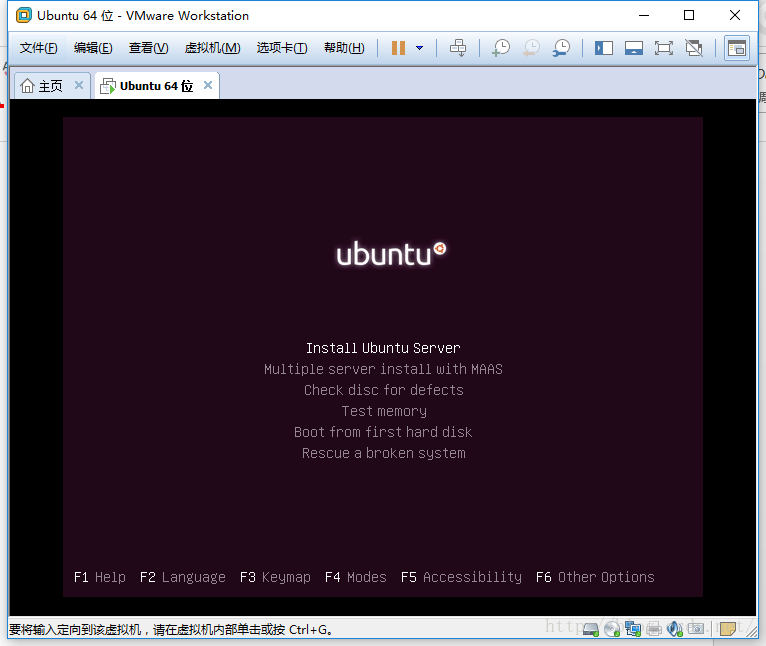Click the VMware Workstation title bar icon

click(23, 16)
